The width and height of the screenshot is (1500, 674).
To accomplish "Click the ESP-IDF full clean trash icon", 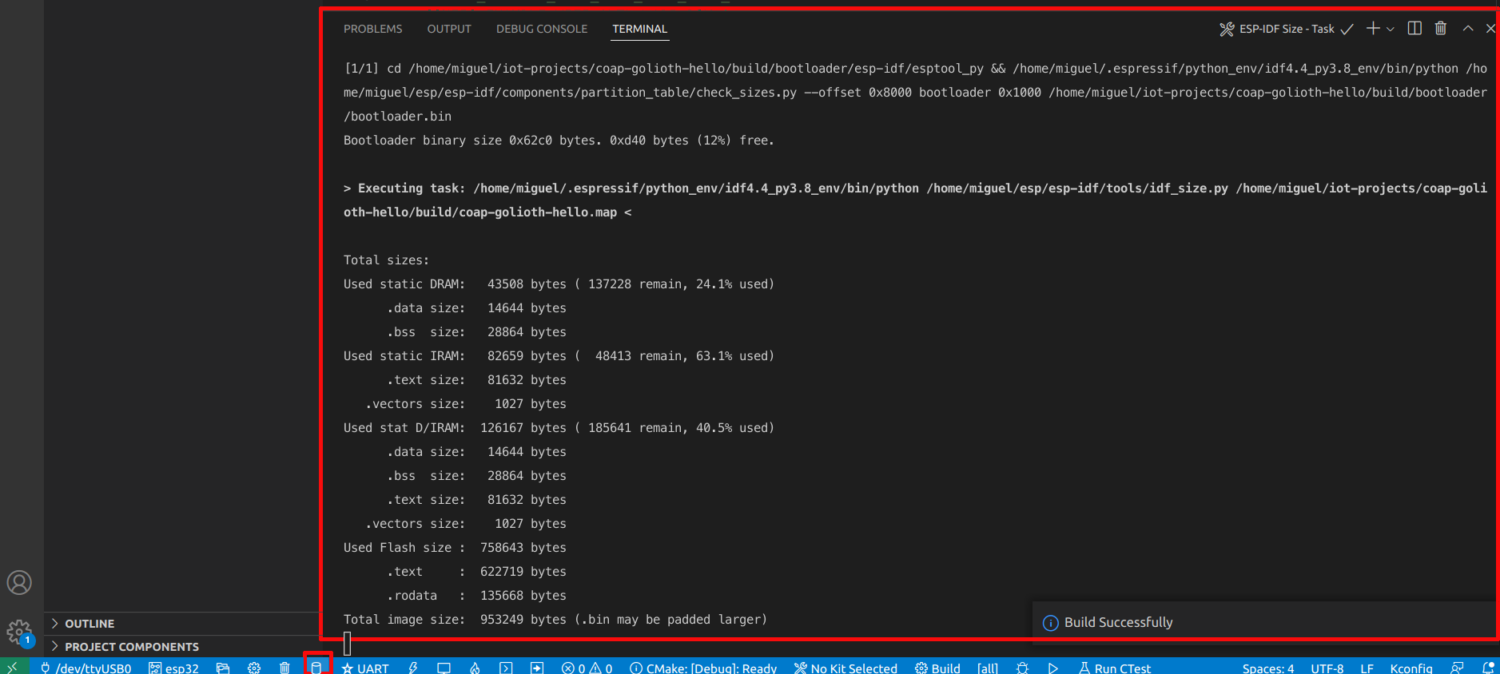I will pos(284,667).
